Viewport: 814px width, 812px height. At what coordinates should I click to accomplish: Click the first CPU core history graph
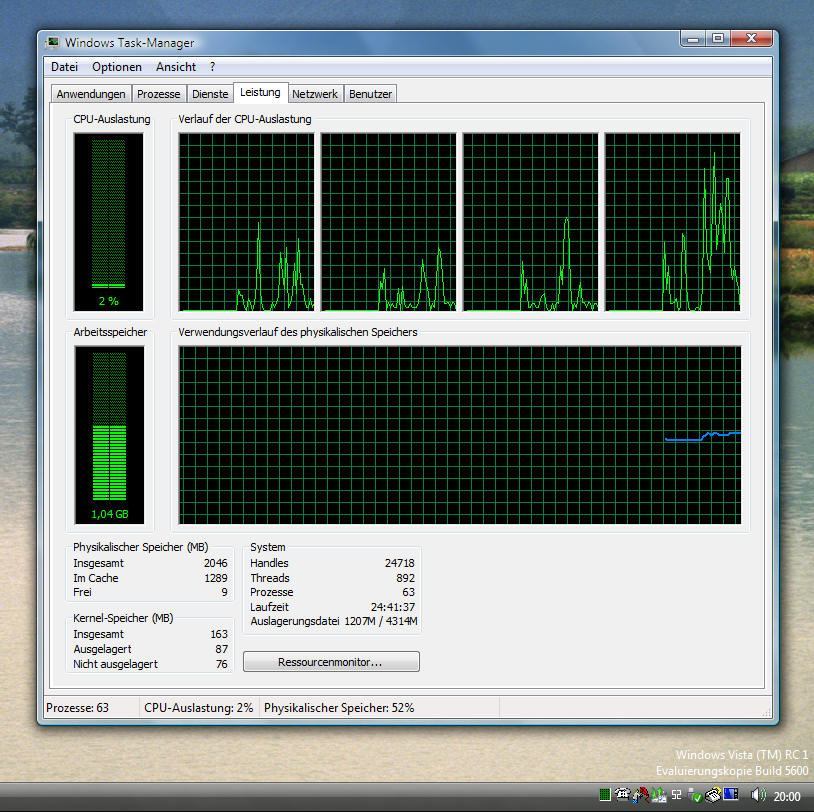pos(247,222)
